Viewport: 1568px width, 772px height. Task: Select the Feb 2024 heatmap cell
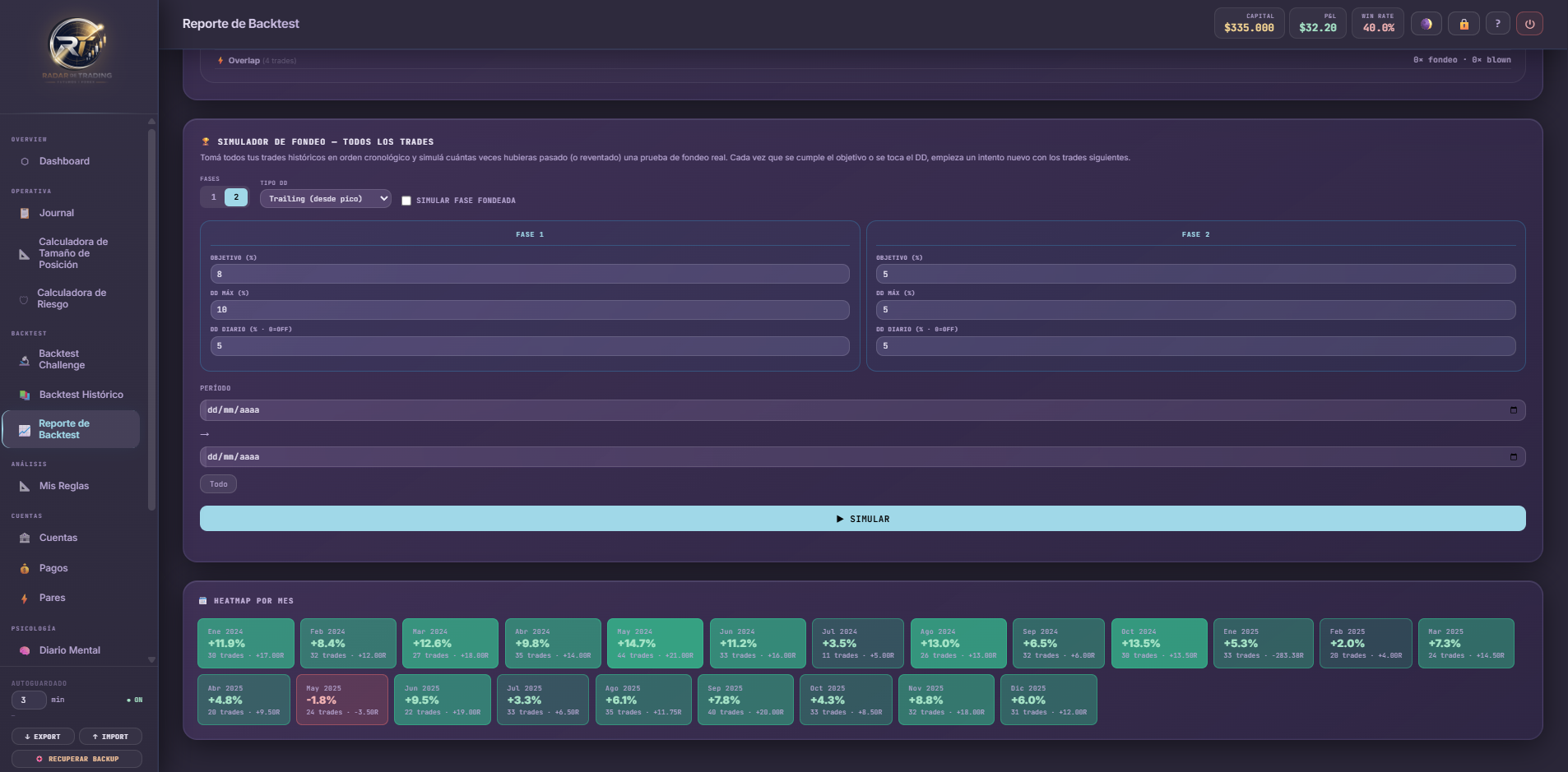[348, 643]
